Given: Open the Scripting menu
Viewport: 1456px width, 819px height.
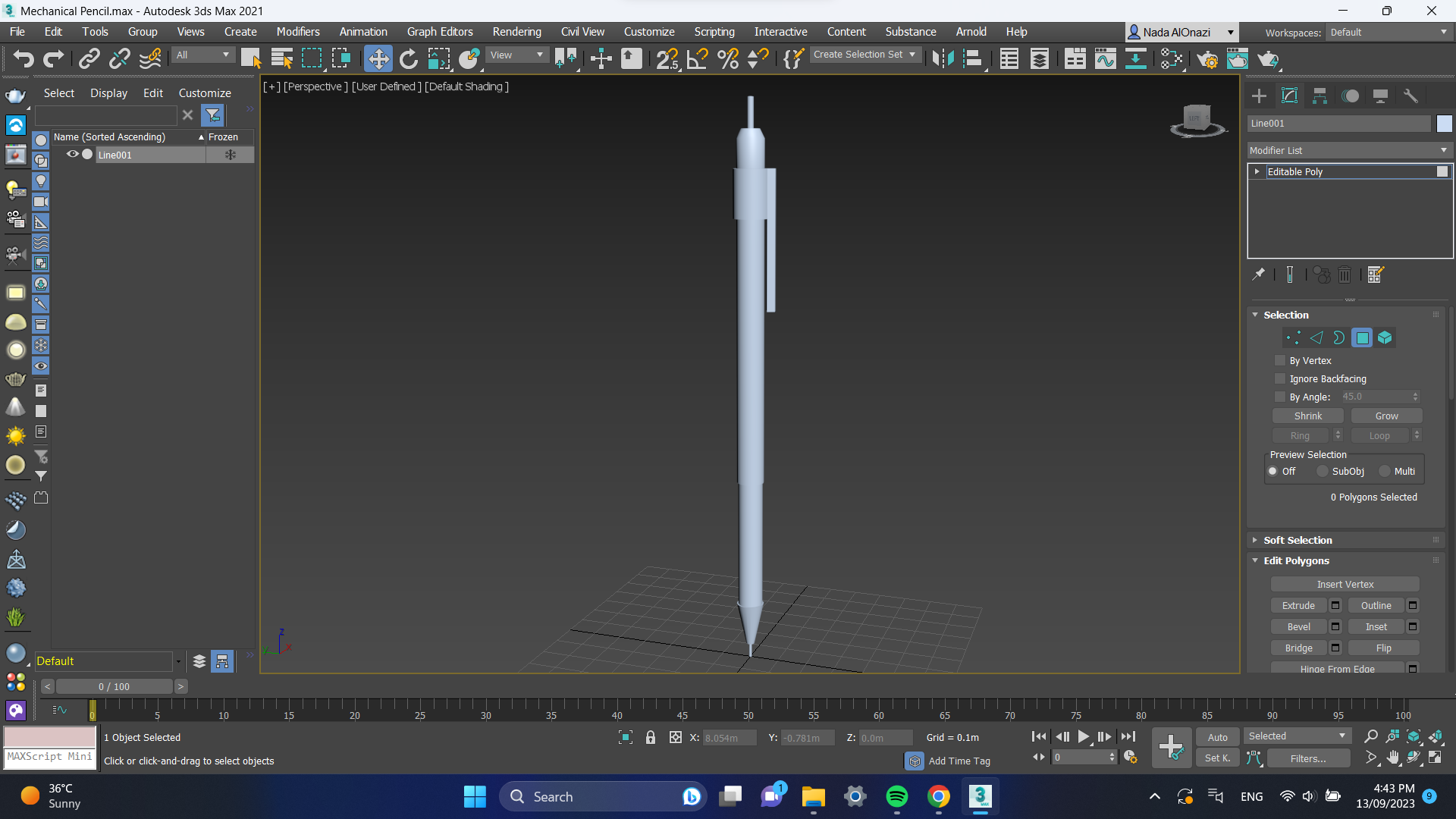Looking at the screenshot, I should point(714,31).
